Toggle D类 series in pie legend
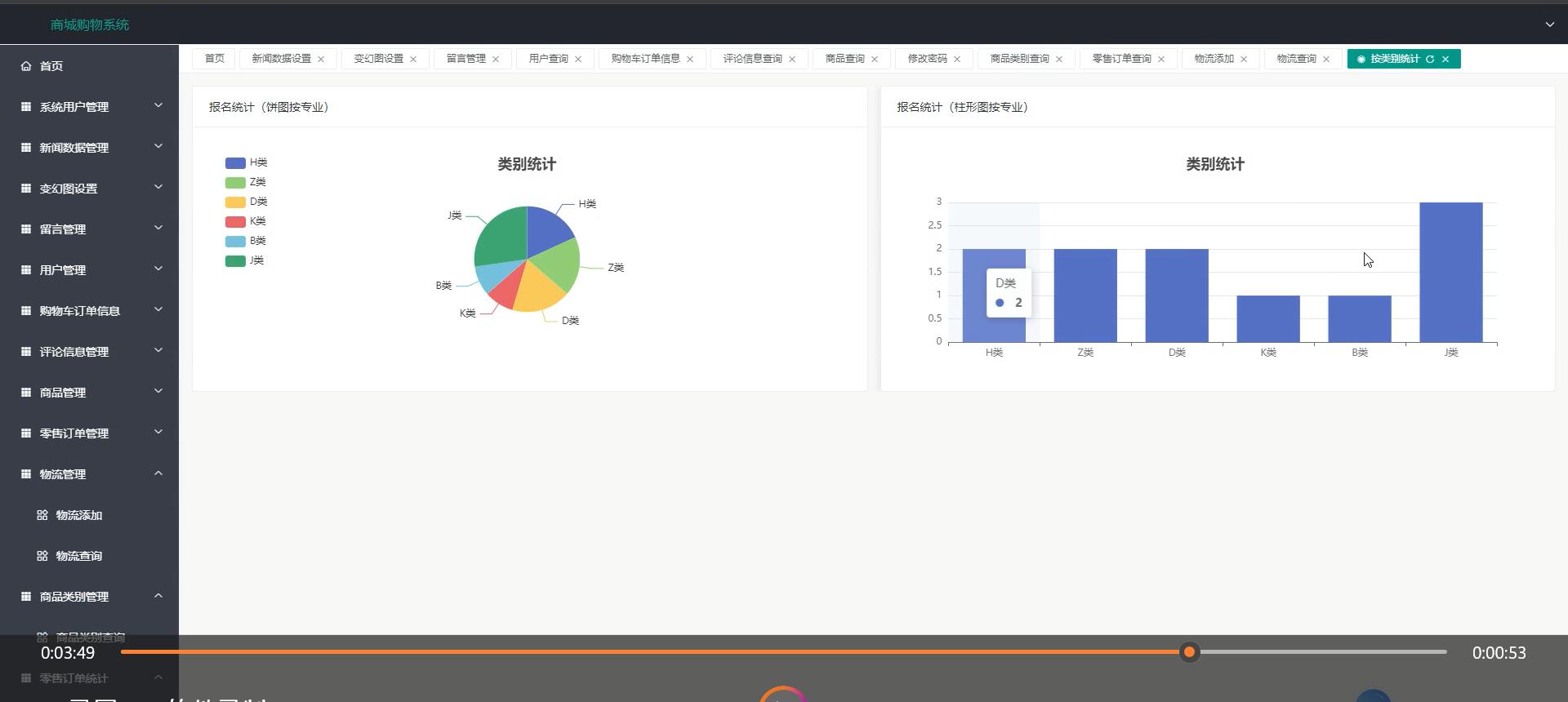 point(246,202)
